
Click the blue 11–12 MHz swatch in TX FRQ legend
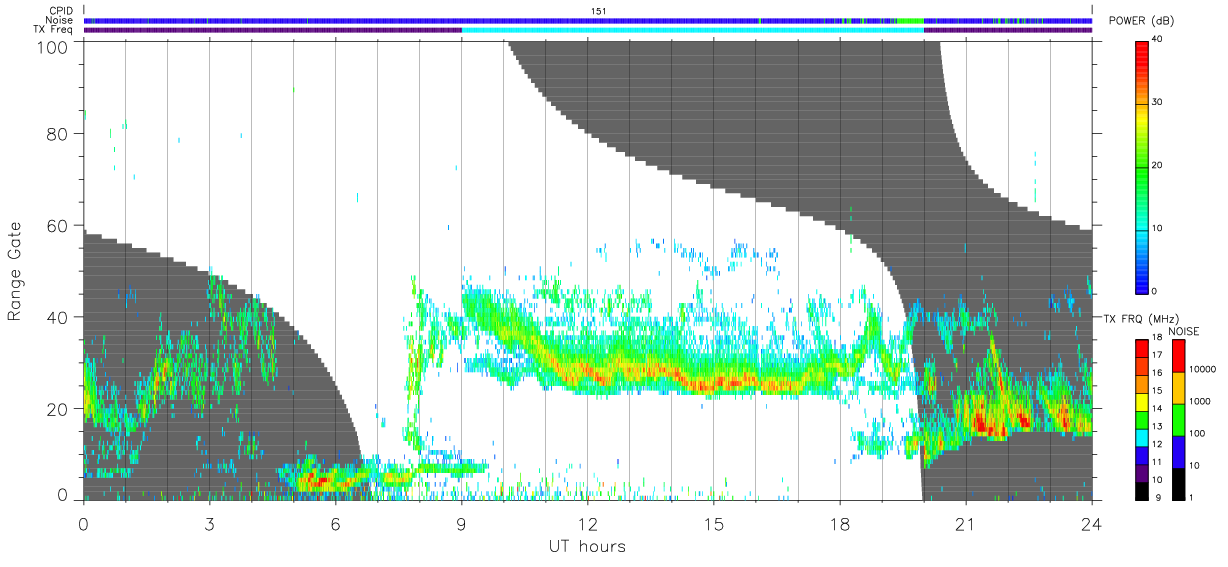[1142, 454]
